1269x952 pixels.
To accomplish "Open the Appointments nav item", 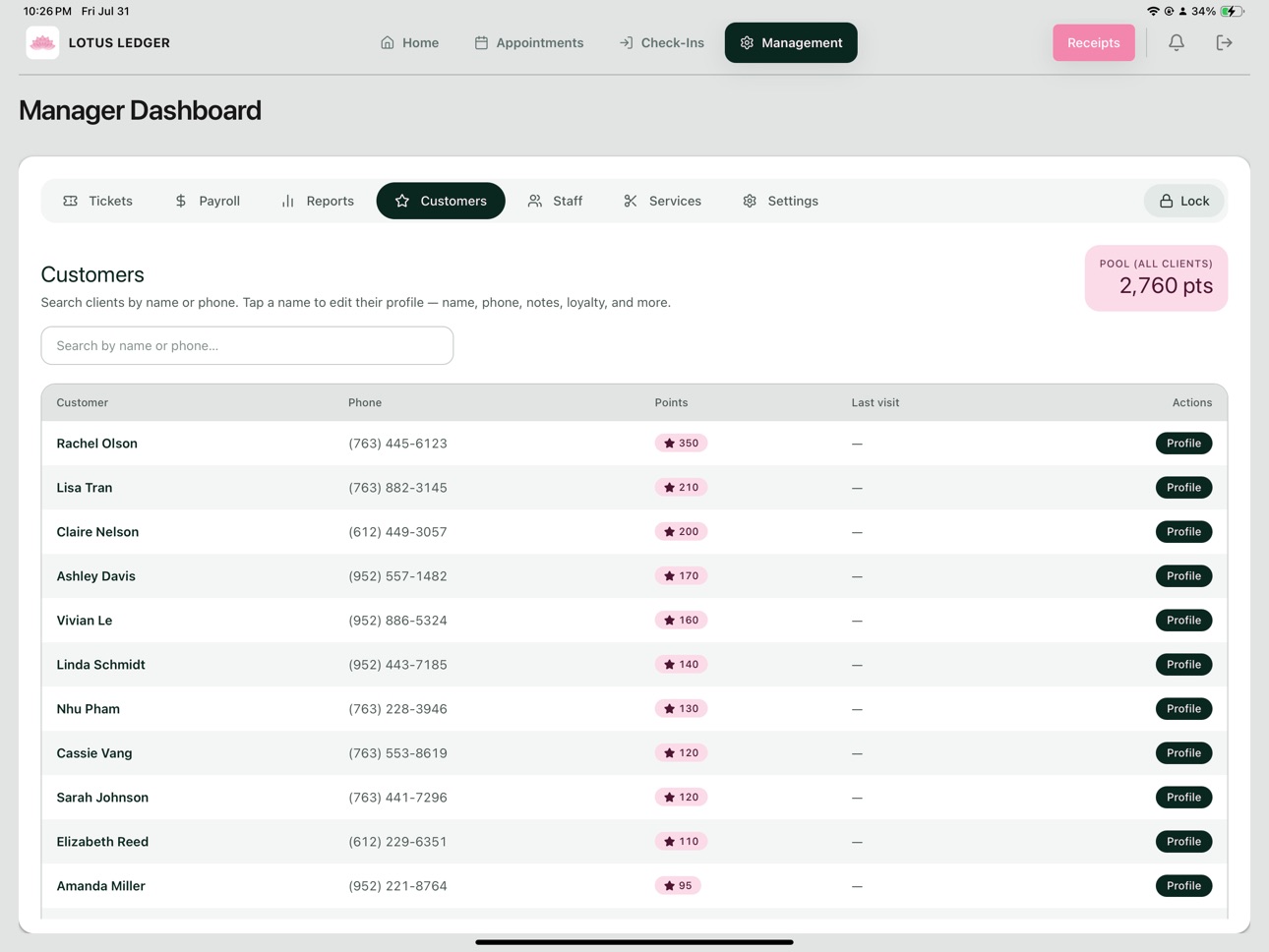I will pyautogui.click(x=529, y=42).
